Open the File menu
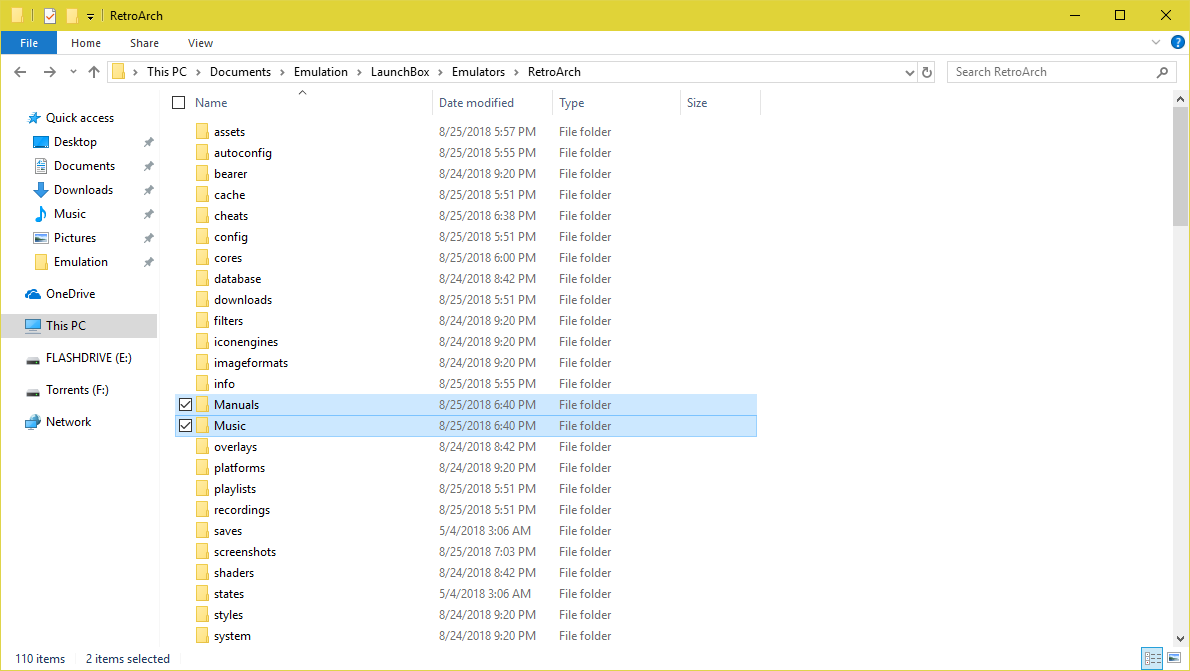Viewport: 1190px width, 671px height. click(29, 43)
